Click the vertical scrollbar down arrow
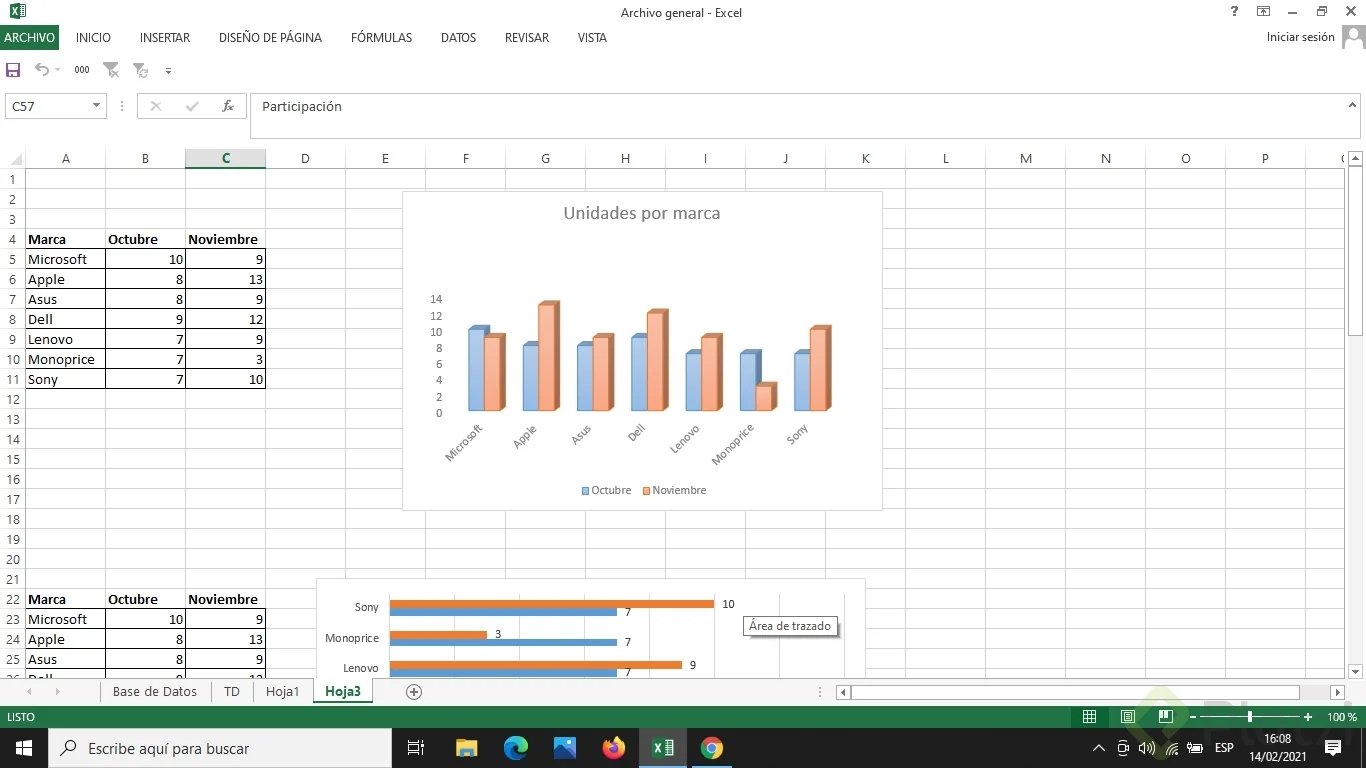 click(x=1355, y=671)
